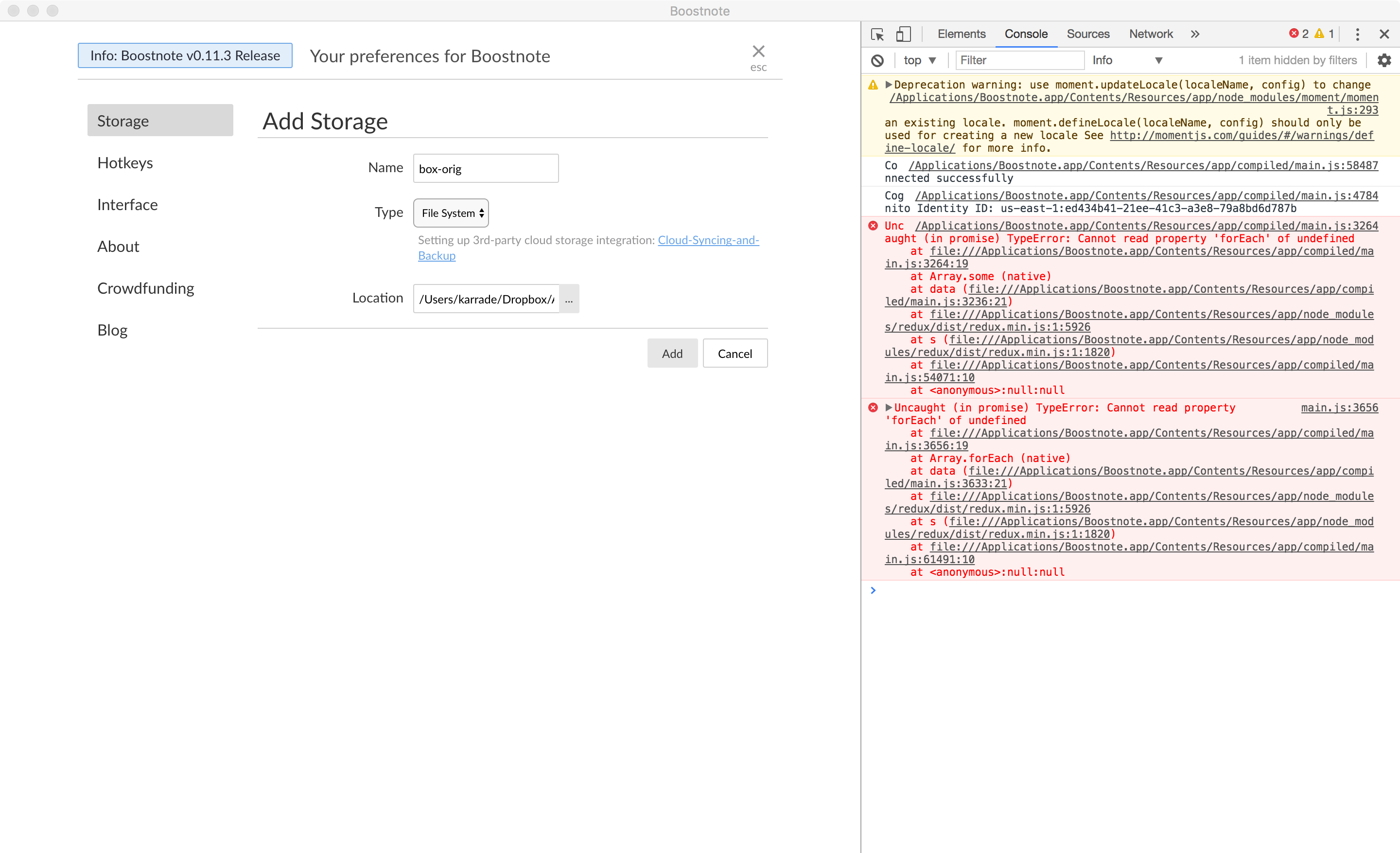Show more DevTools tabs via the chevron
Screen dimensions: 1400x853
click(1195, 34)
